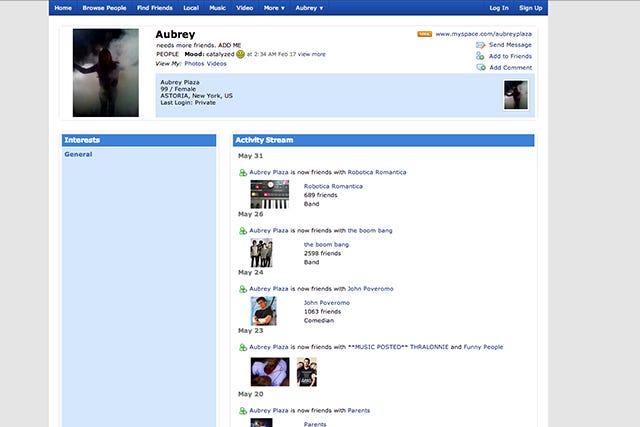
Task: Click Robotica Romantica name above 689 friends
Action: tap(333, 186)
